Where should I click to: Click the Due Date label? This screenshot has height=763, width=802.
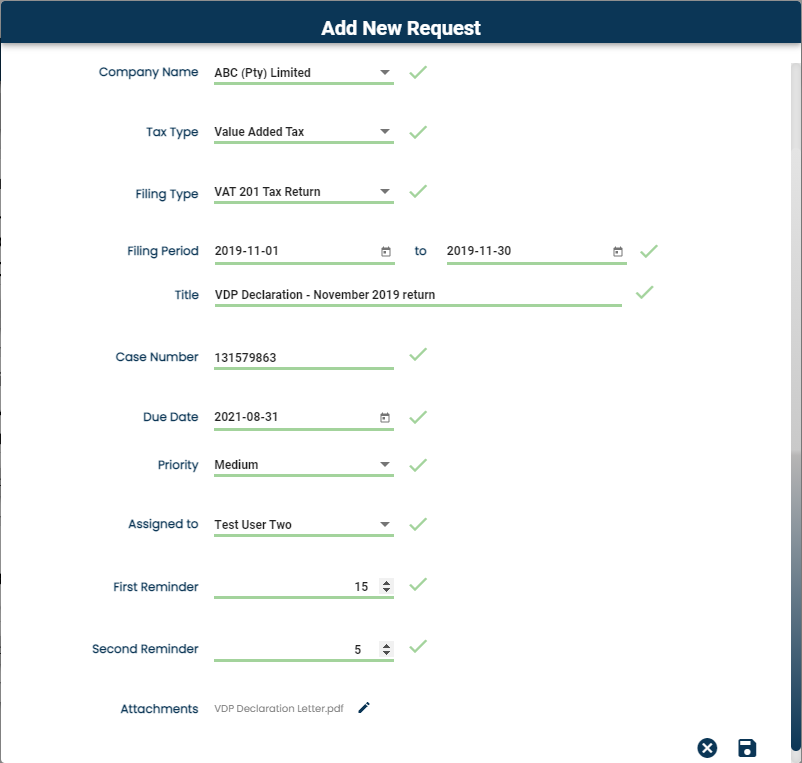coord(170,417)
